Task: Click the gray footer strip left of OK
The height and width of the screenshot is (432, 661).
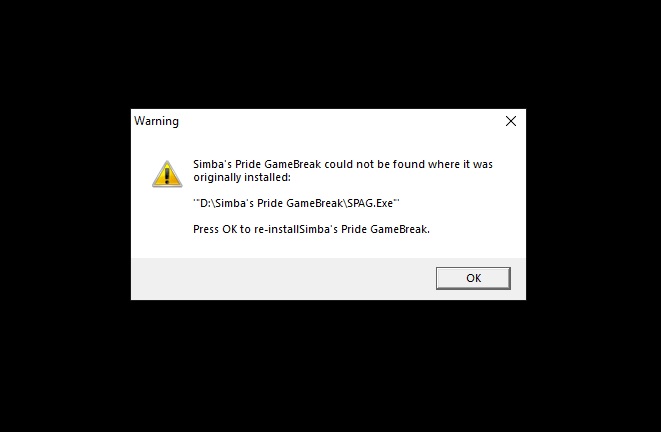Action: click(x=282, y=279)
